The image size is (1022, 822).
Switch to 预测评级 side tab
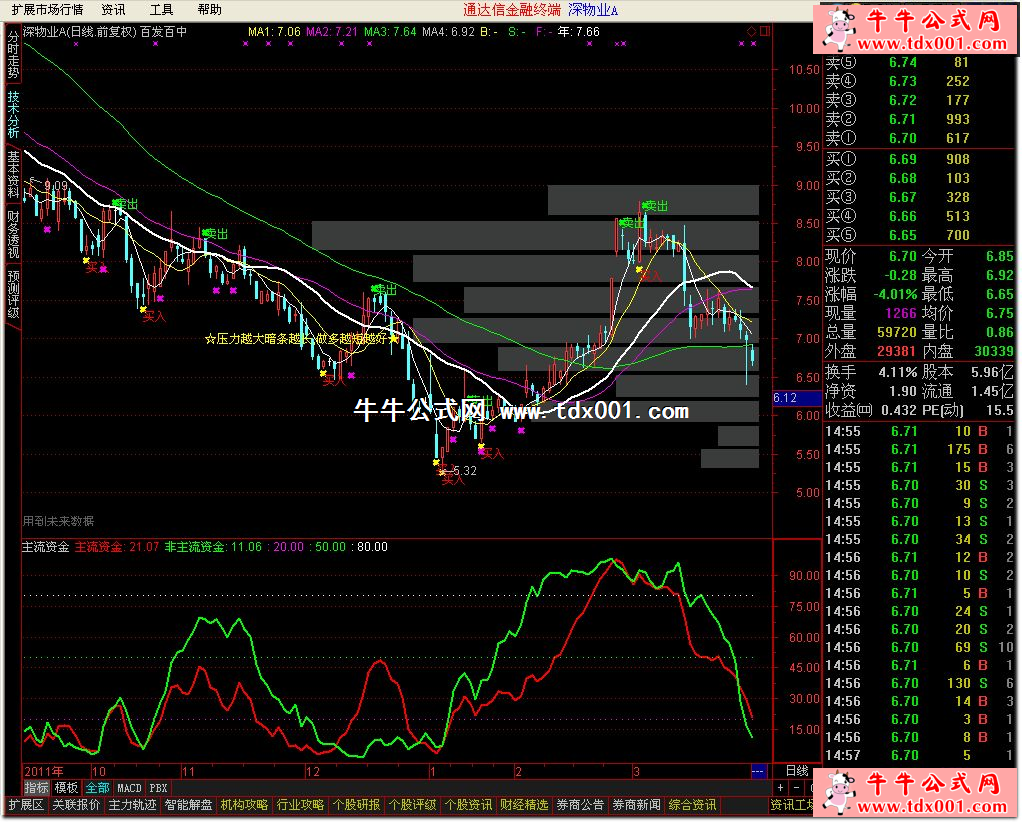[13, 294]
